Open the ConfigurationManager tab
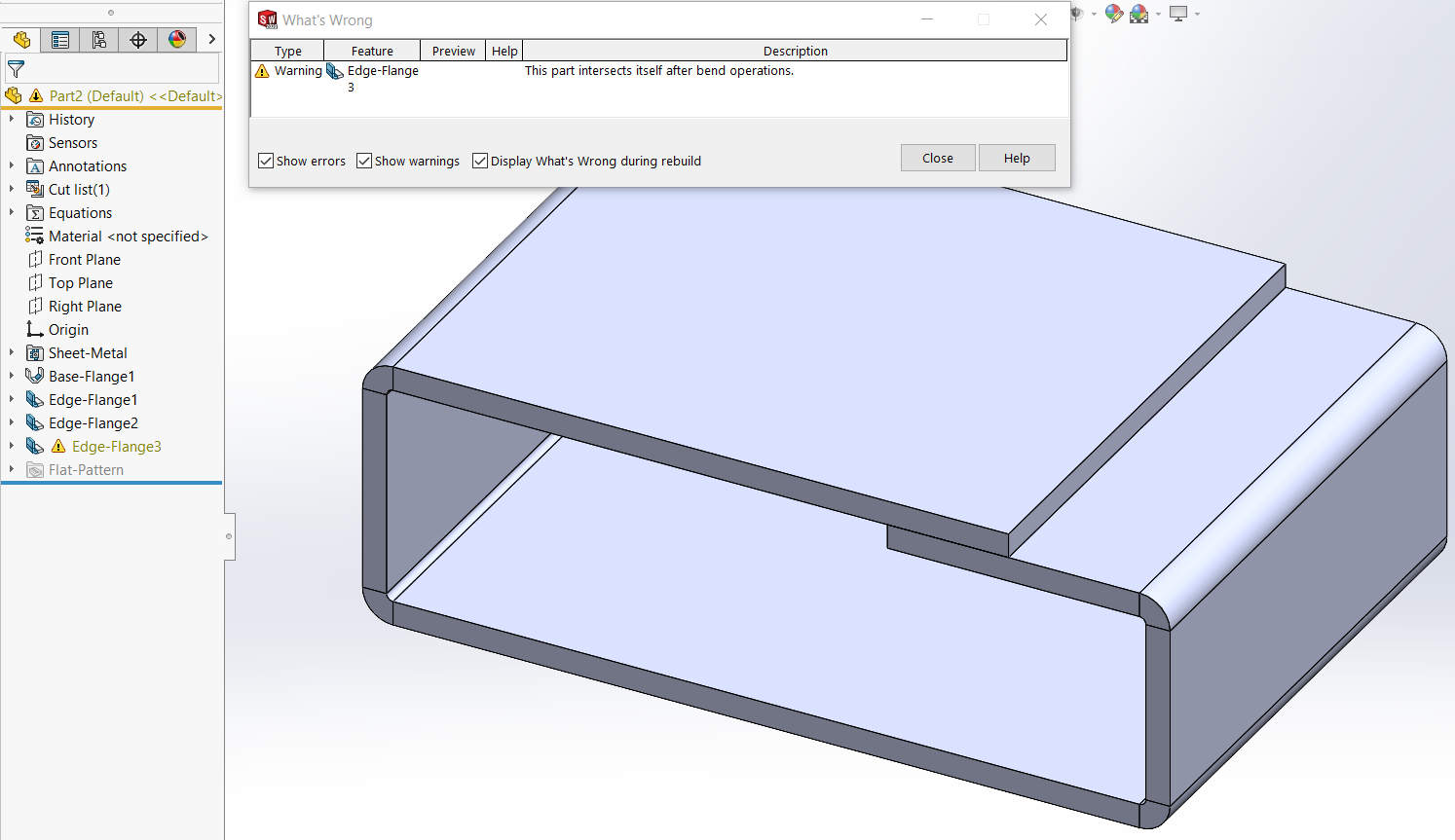The image size is (1455, 840). point(99,40)
